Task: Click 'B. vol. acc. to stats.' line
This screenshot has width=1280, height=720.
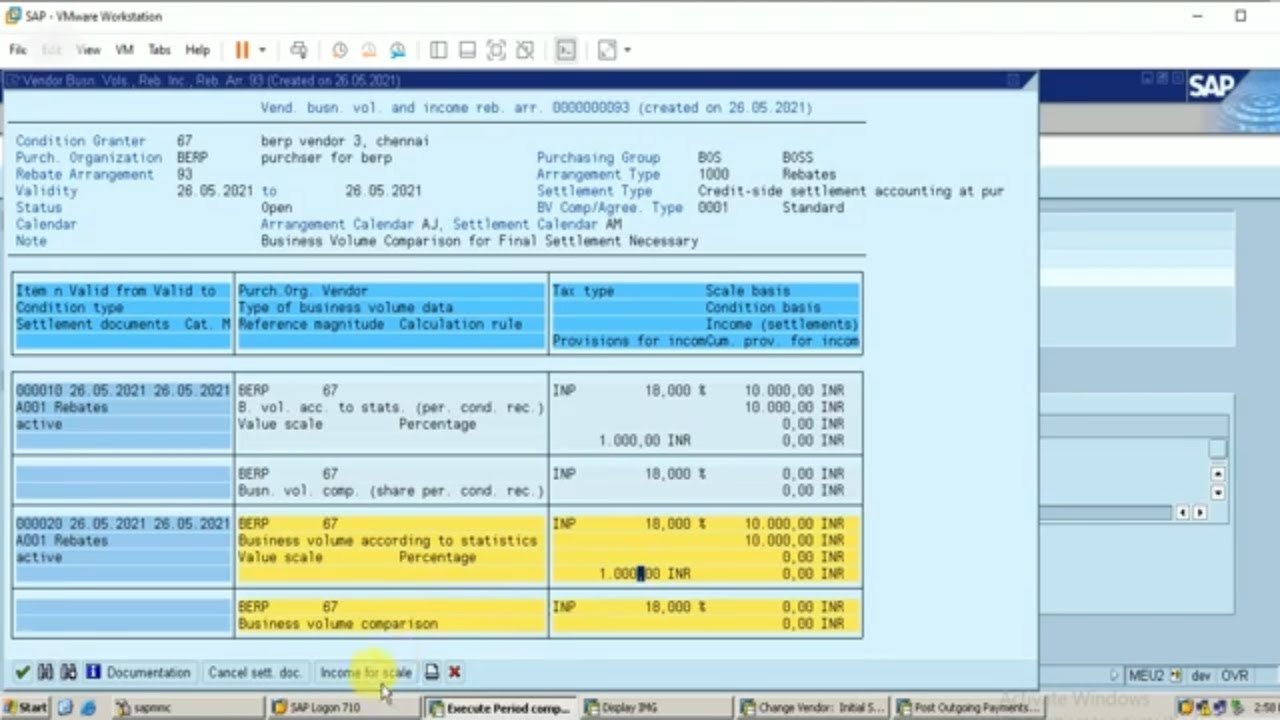Action: (391, 408)
